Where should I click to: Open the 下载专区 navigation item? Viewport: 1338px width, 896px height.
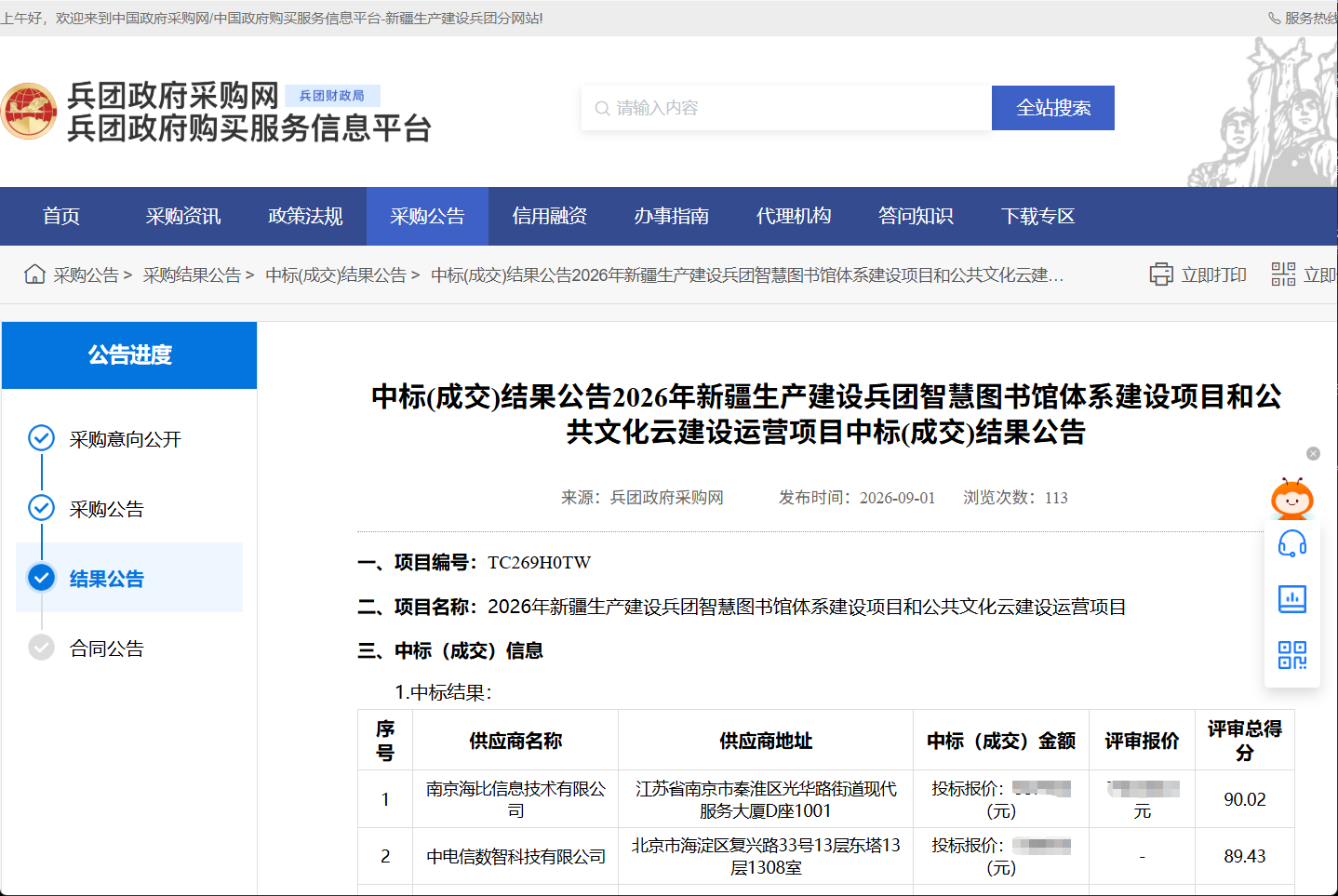1037,217
